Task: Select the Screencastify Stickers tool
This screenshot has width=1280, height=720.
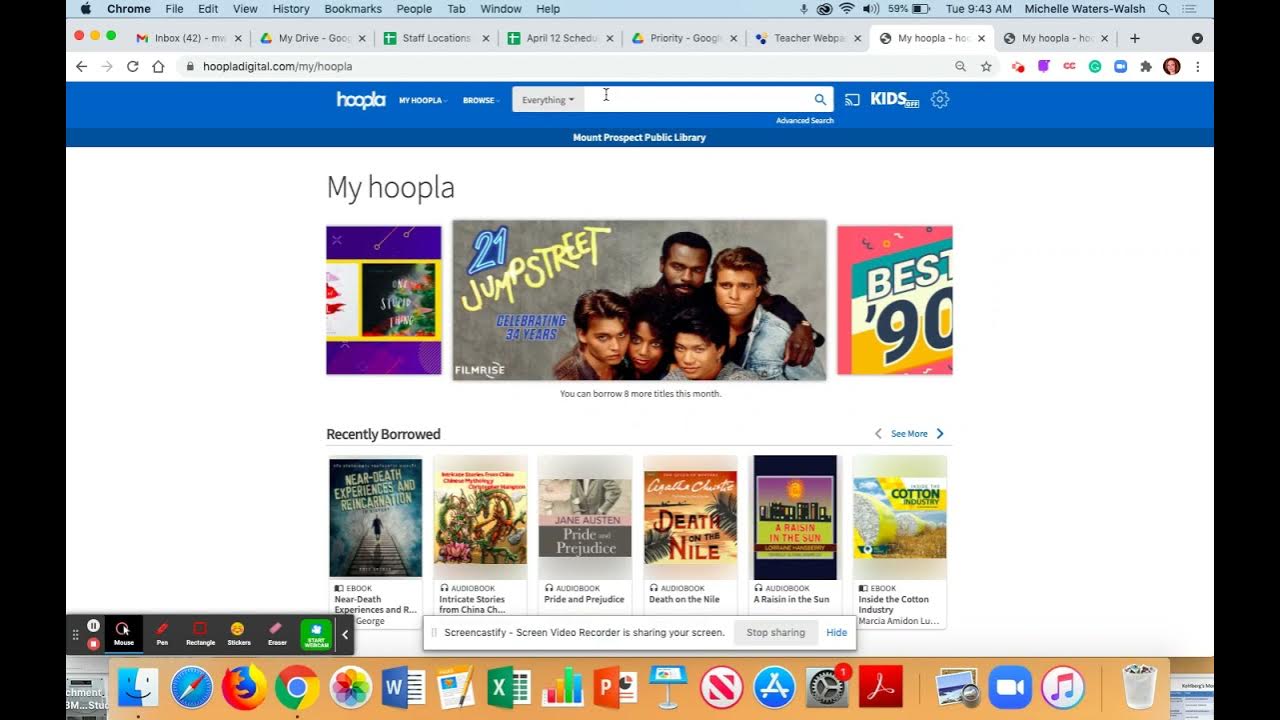Action: 239,633
